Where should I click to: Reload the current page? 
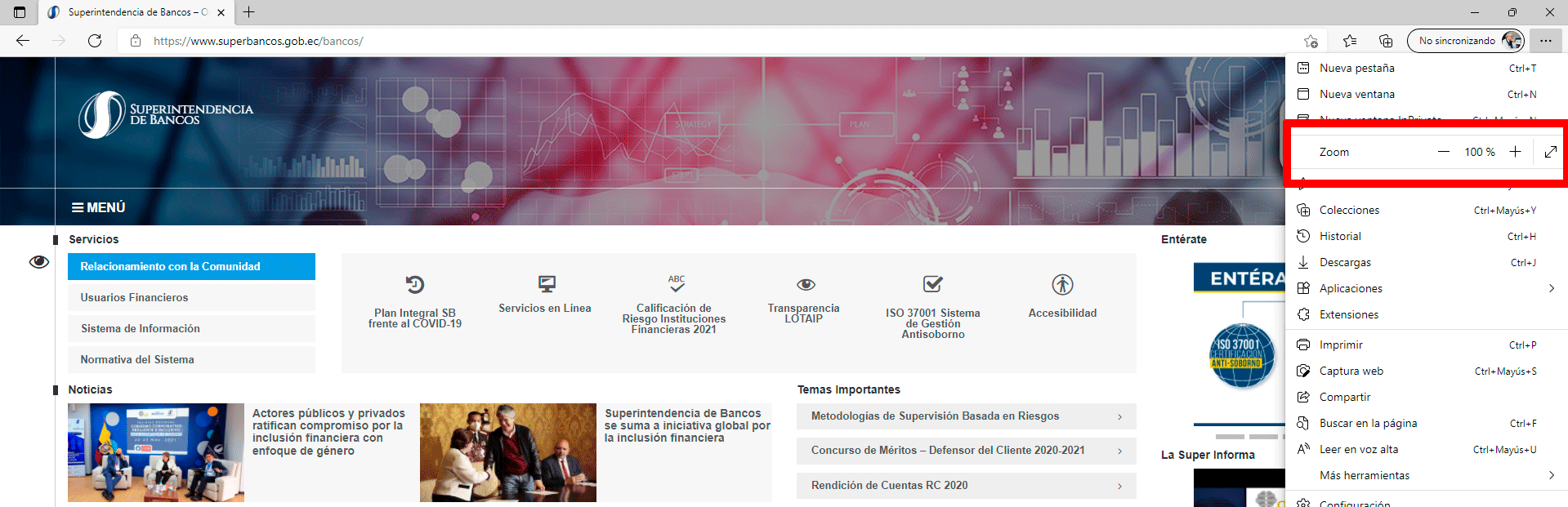[95, 41]
